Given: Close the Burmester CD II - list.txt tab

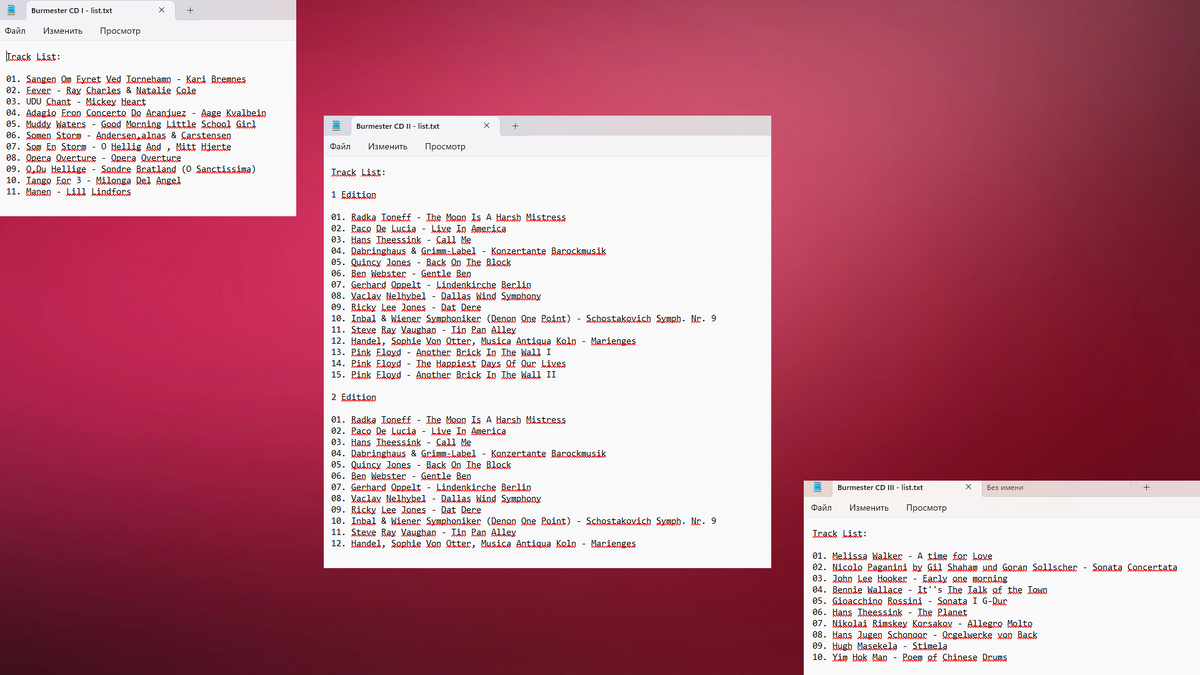Looking at the screenshot, I should pyautogui.click(x=487, y=126).
